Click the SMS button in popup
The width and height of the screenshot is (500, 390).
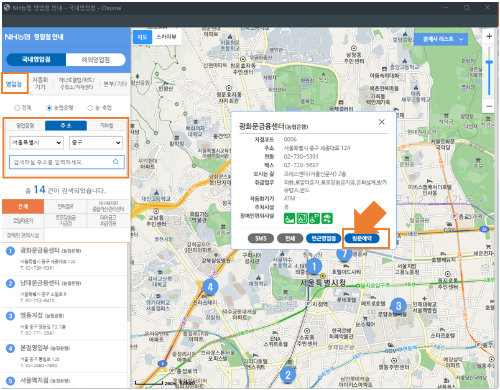(261, 238)
